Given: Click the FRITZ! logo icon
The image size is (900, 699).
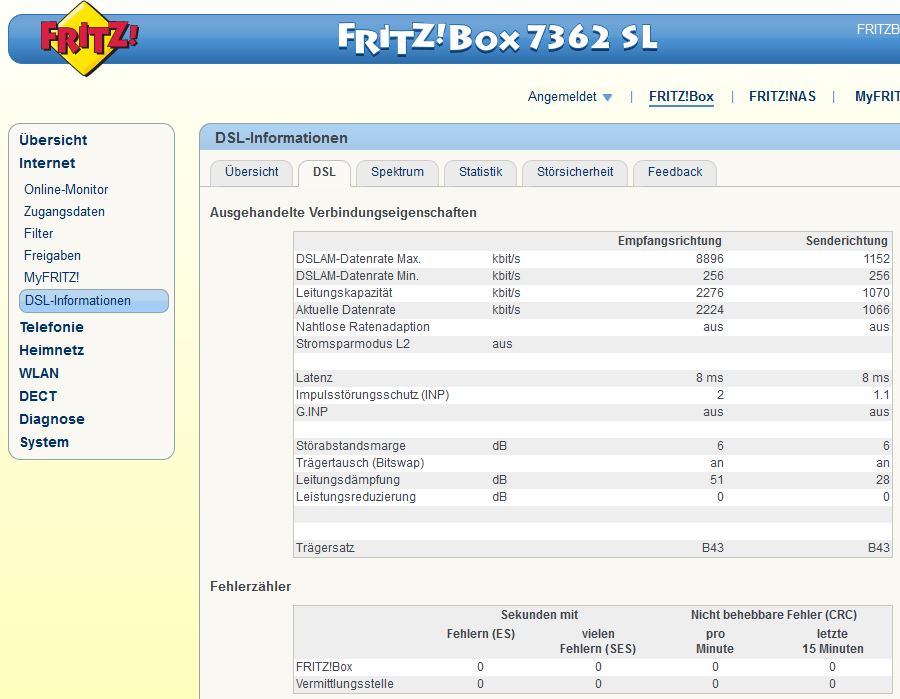Looking at the screenshot, I should pos(88,38).
